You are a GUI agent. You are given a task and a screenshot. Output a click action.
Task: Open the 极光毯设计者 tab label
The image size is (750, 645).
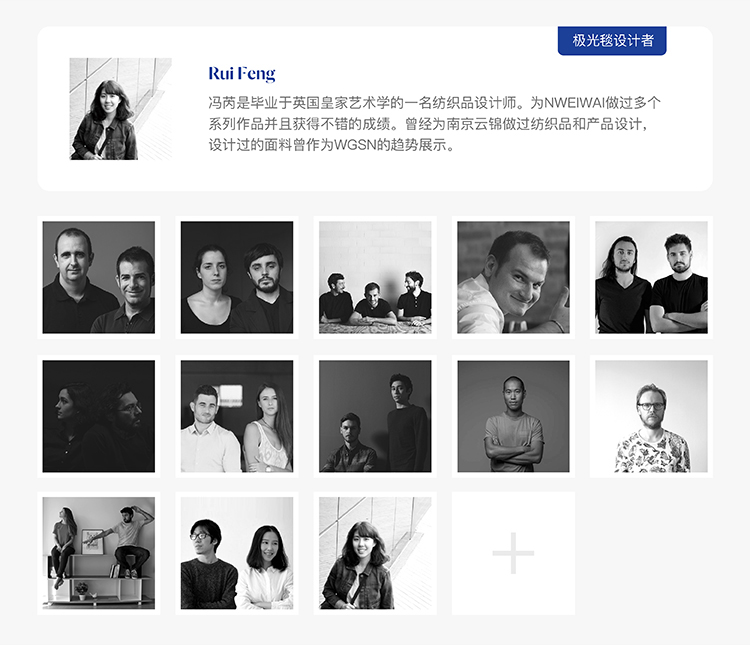click(612, 40)
